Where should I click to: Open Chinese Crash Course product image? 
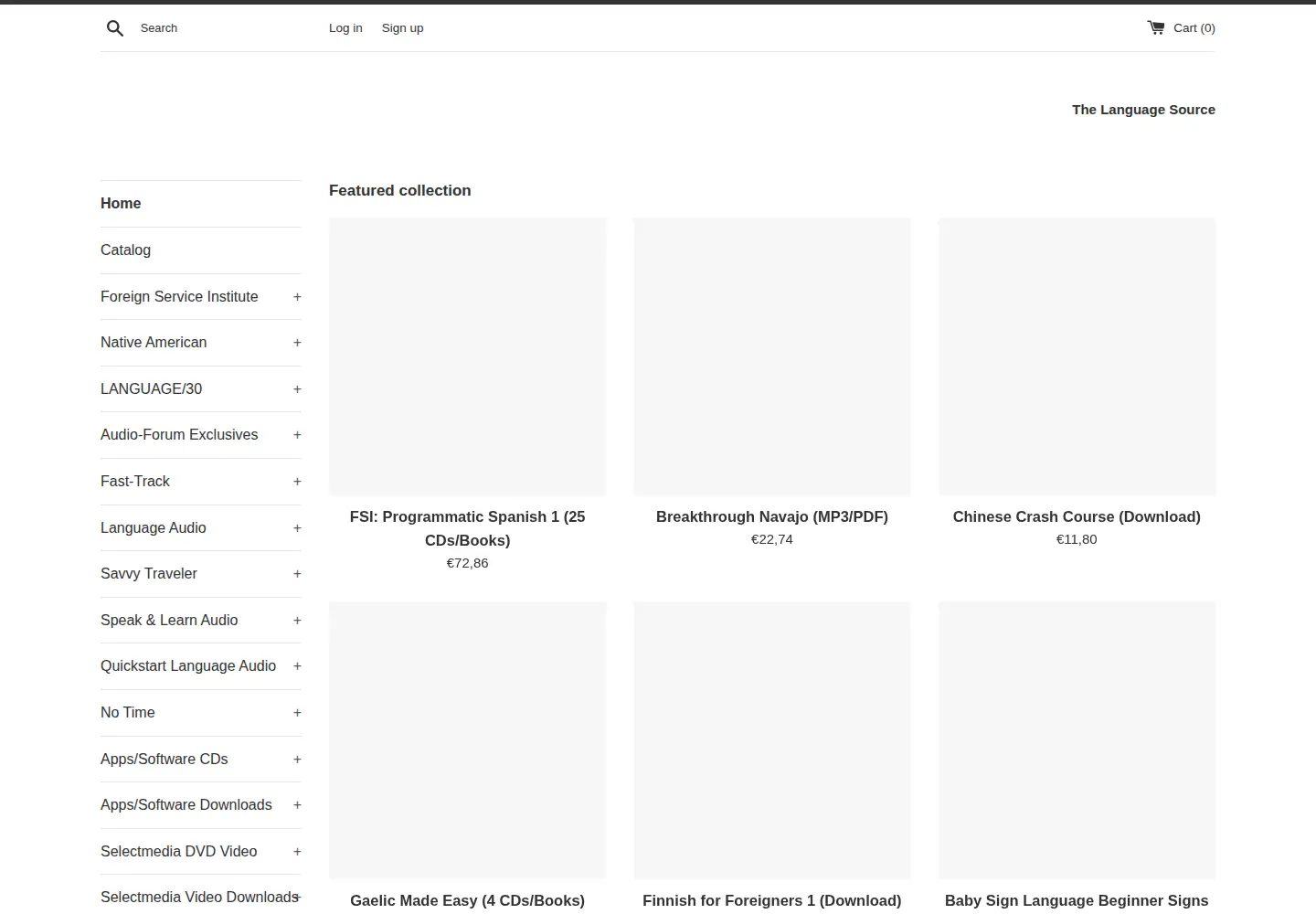tap(1077, 356)
